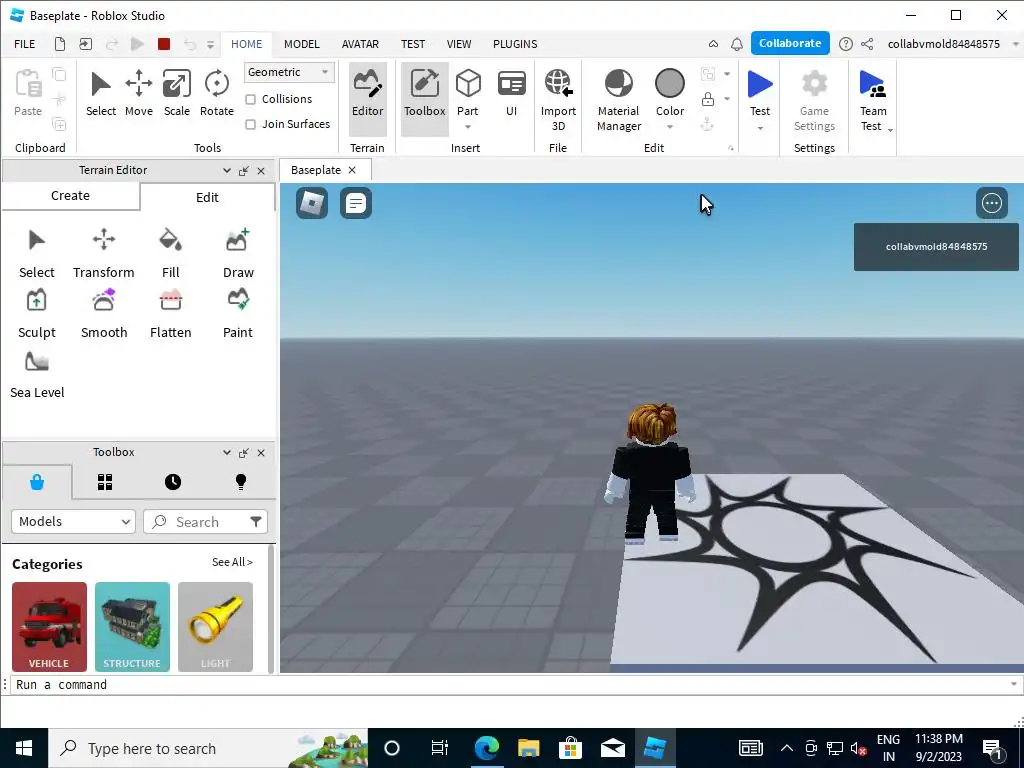Image resolution: width=1024 pixels, height=768 pixels.
Task: Open the STRUCTURE category thumbnail
Action: click(132, 627)
